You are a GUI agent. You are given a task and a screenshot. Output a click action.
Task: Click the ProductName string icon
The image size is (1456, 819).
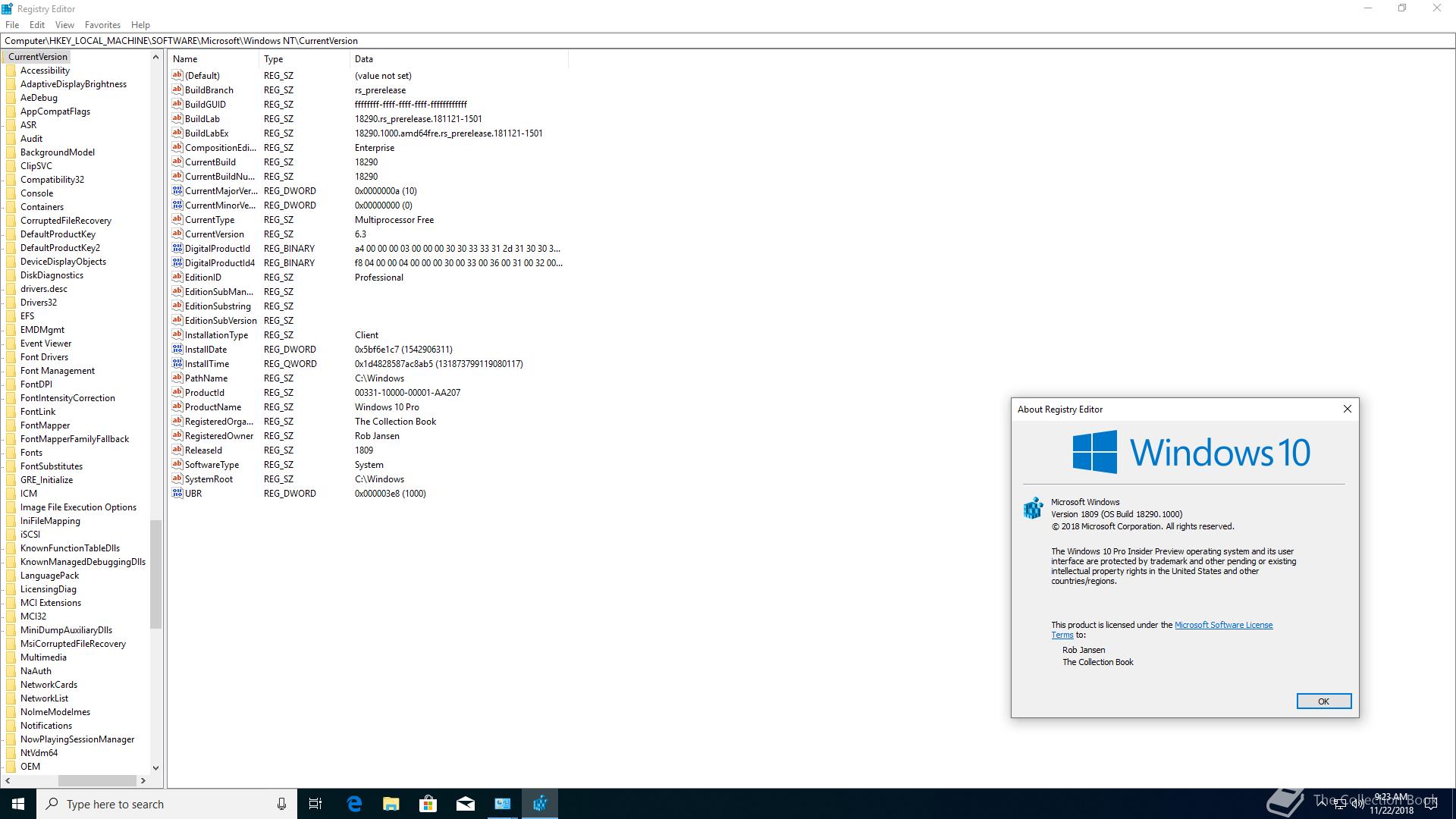177,406
